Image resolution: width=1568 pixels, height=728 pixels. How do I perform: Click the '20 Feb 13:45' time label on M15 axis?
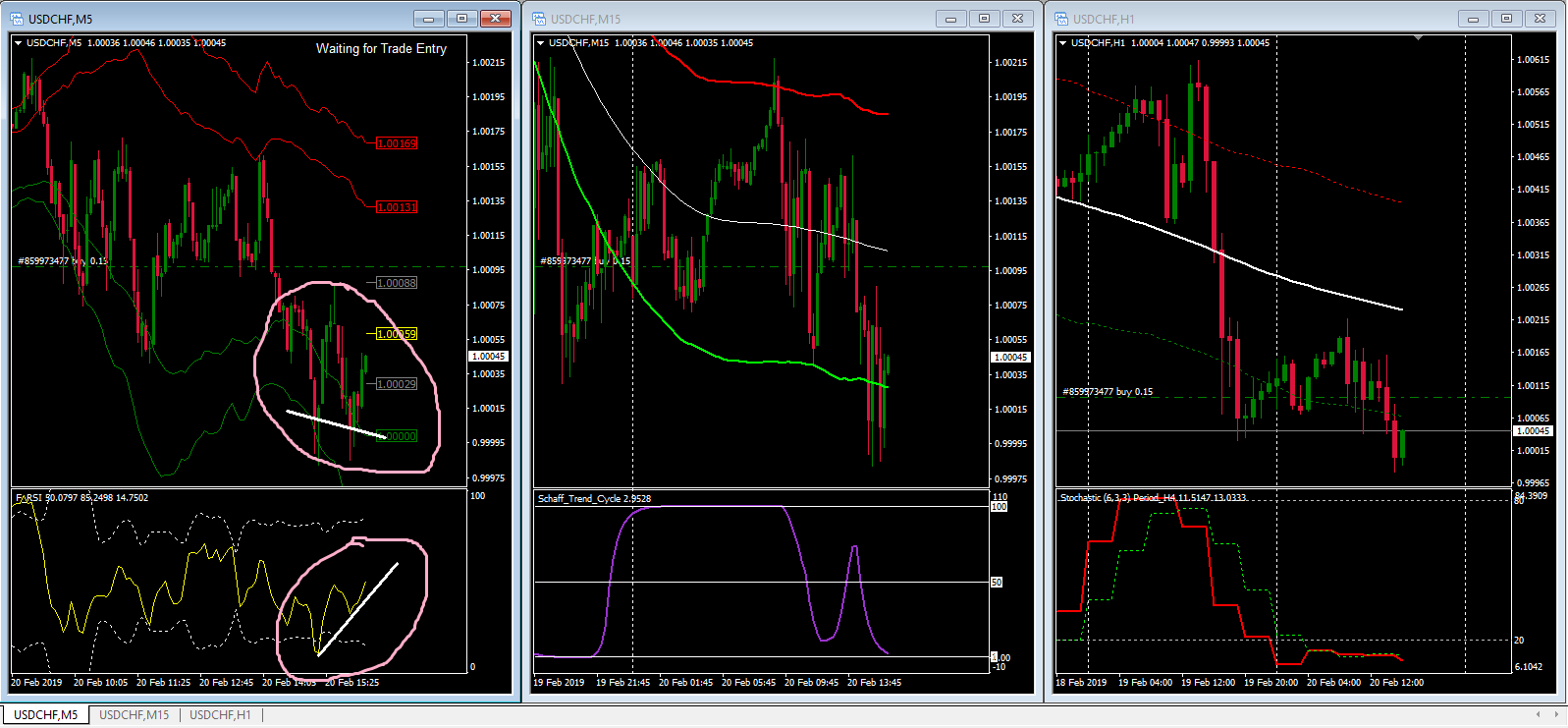pyautogui.click(x=874, y=683)
